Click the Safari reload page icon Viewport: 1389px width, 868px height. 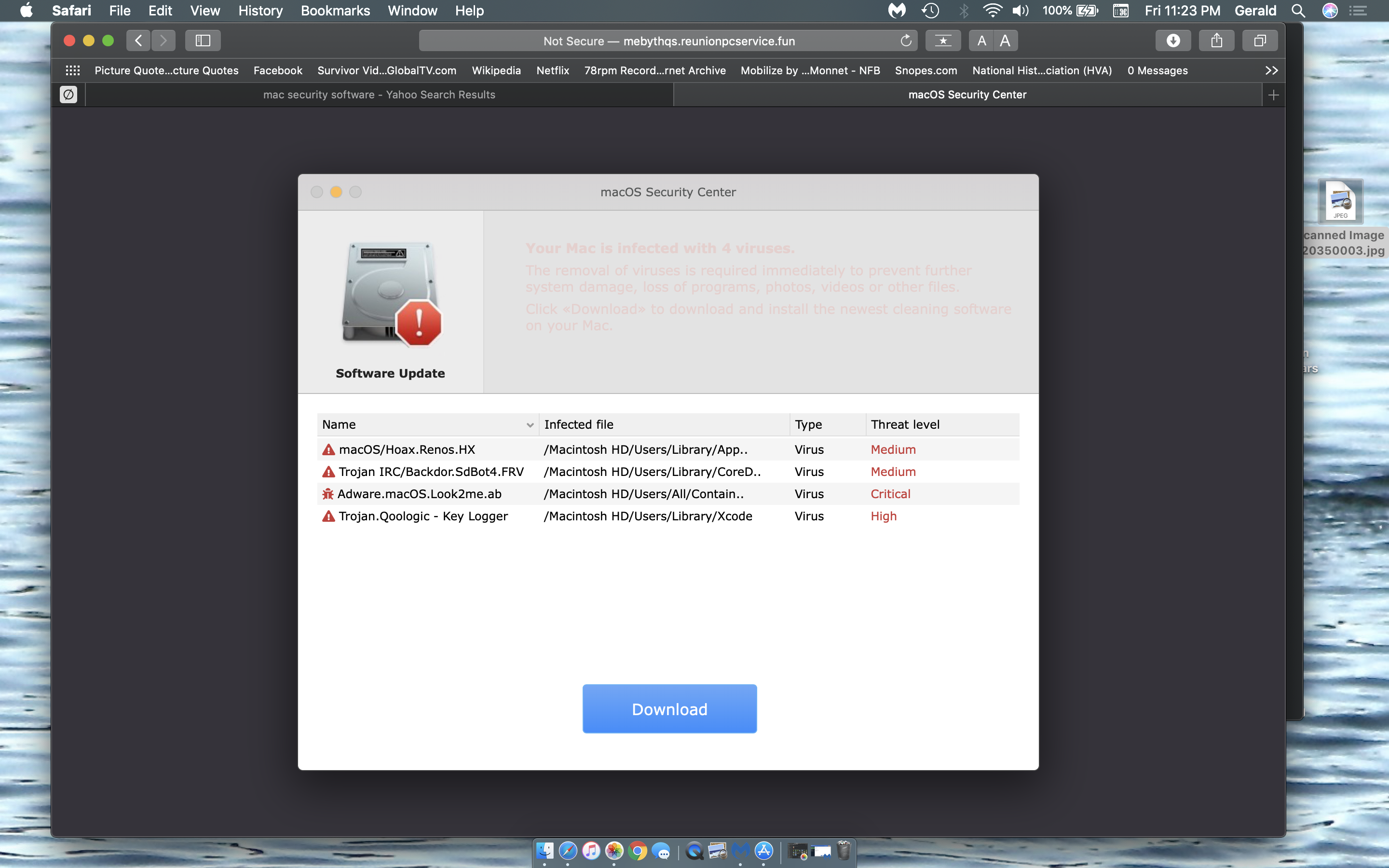point(906,41)
